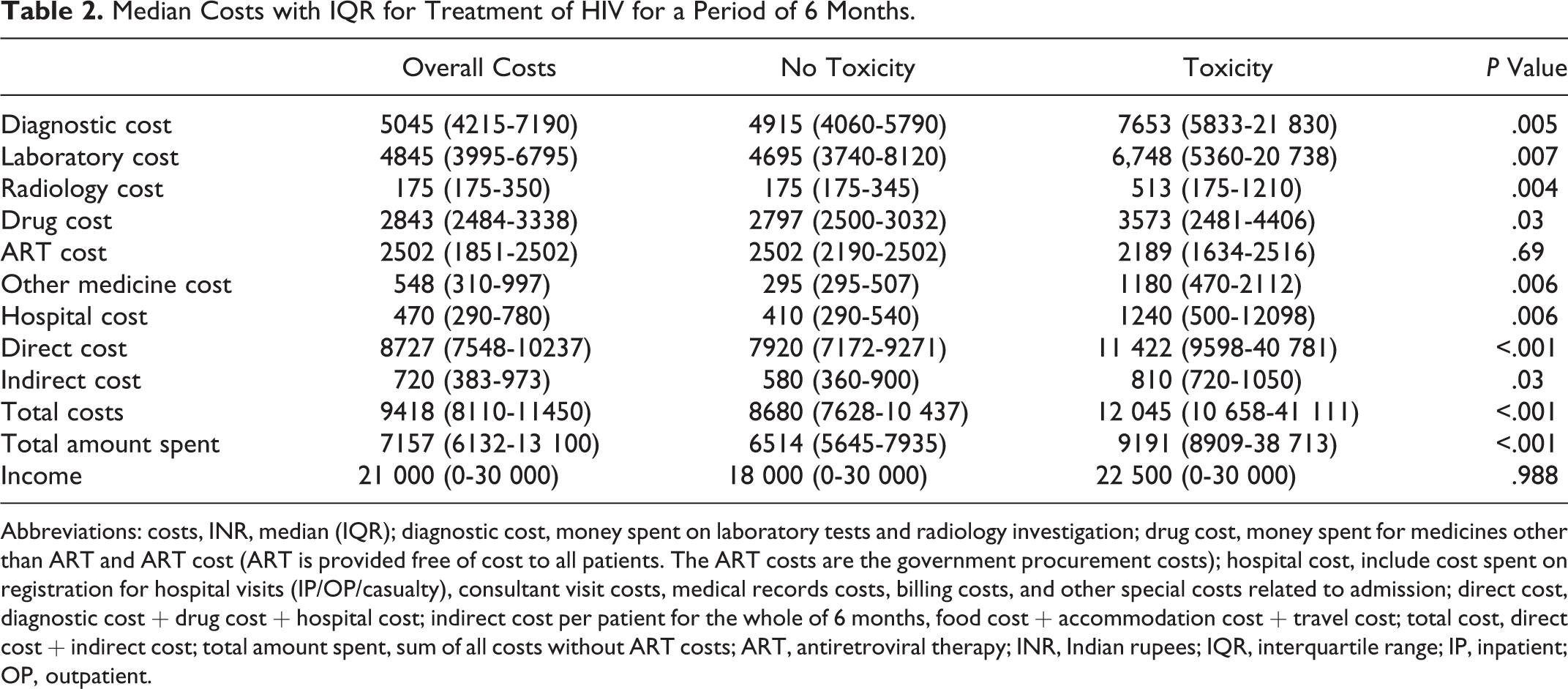Viewport: 1568px width, 689px height.
Task: Click the Toxicity column header
Action: [x=1228, y=67]
